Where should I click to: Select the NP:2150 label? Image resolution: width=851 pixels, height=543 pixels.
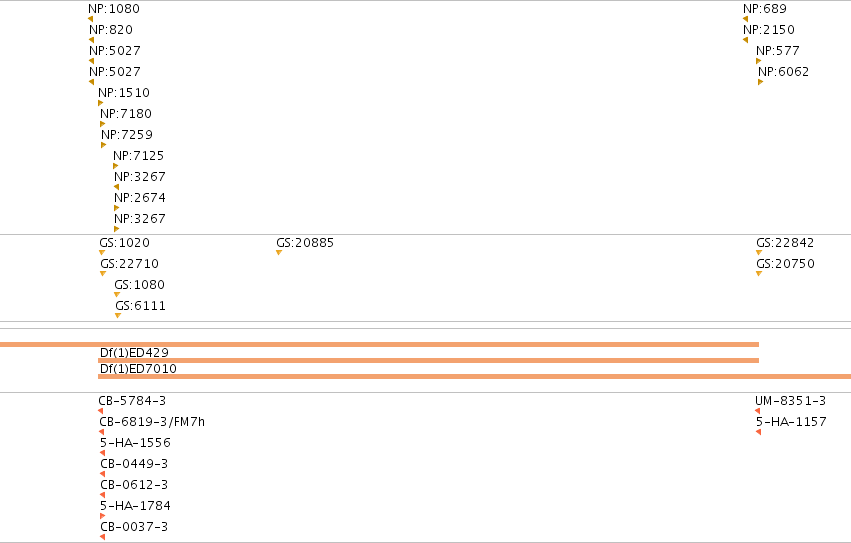tap(769, 30)
